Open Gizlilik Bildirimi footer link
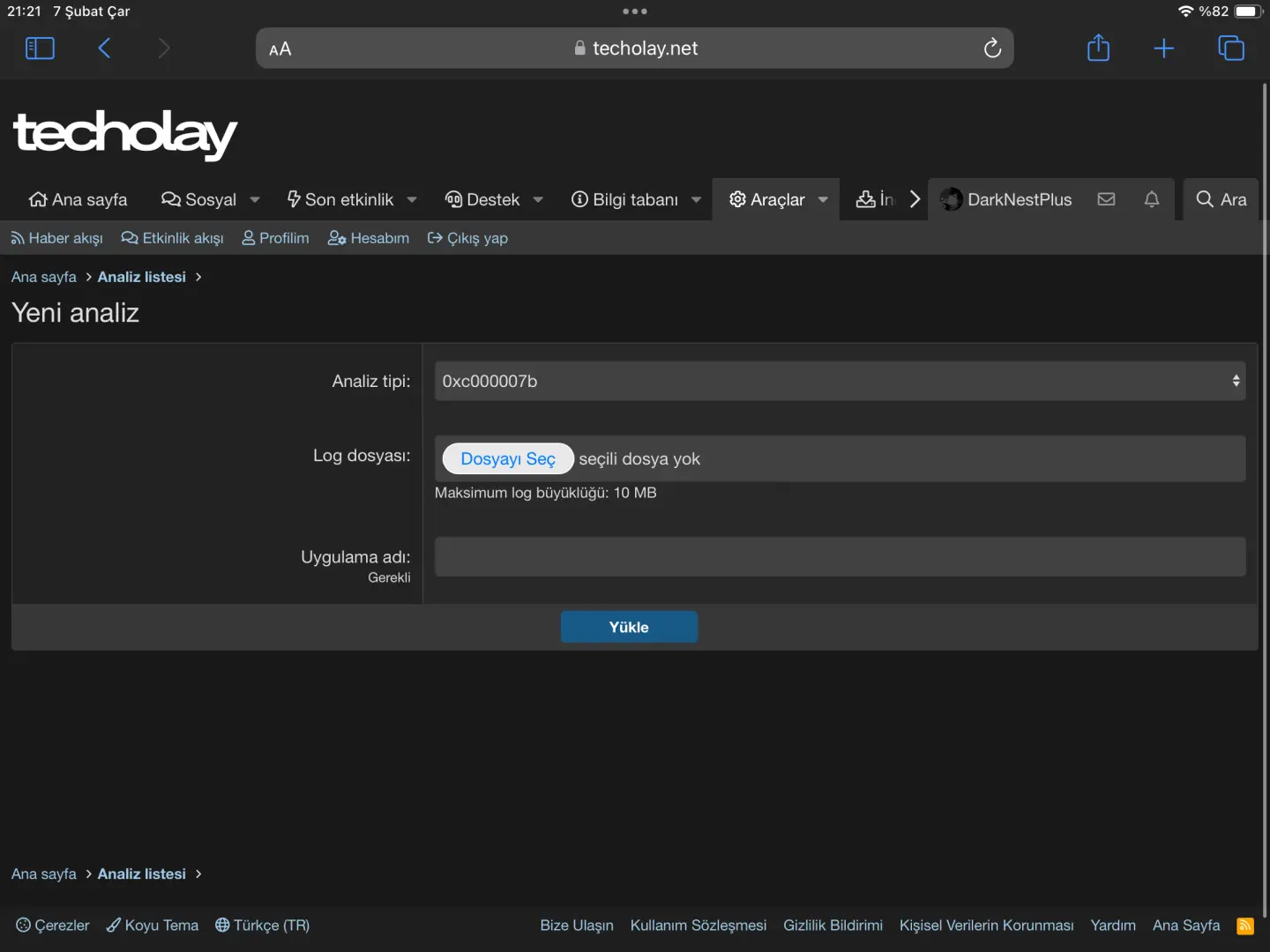Screen dimensions: 1270x952 coord(833,926)
